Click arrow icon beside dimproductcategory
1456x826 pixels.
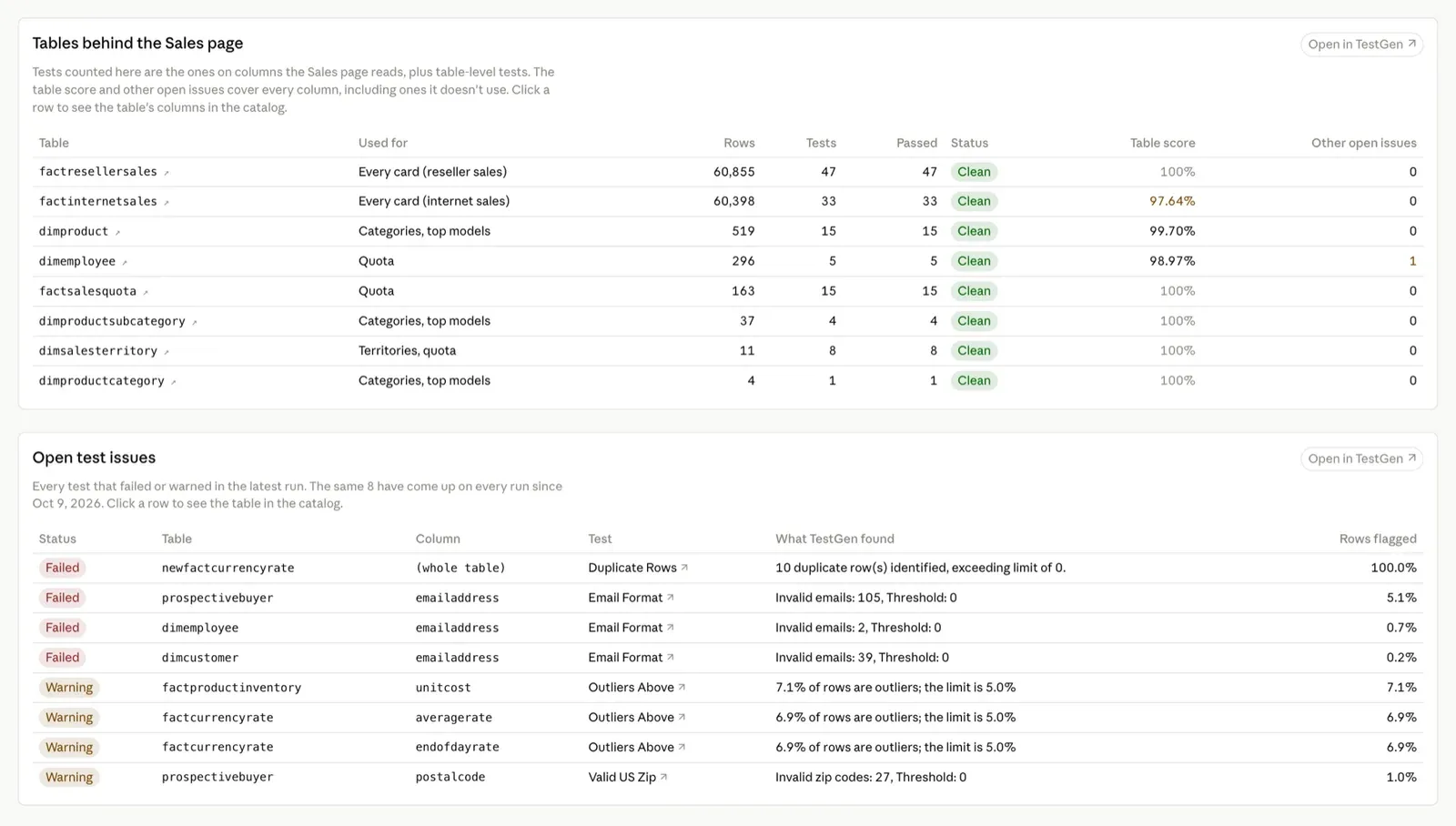[x=174, y=382]
